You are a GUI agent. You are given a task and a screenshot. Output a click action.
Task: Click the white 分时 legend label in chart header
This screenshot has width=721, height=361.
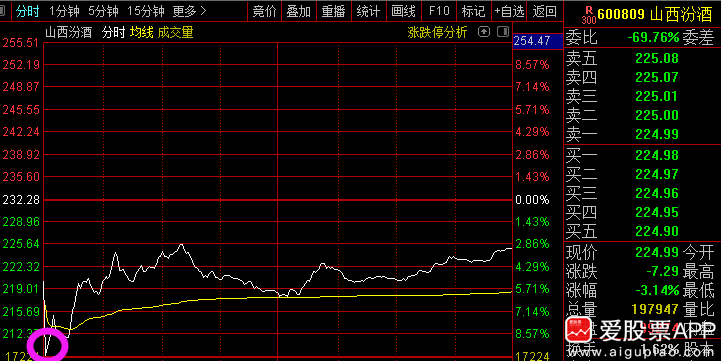(x=114, y=32)
